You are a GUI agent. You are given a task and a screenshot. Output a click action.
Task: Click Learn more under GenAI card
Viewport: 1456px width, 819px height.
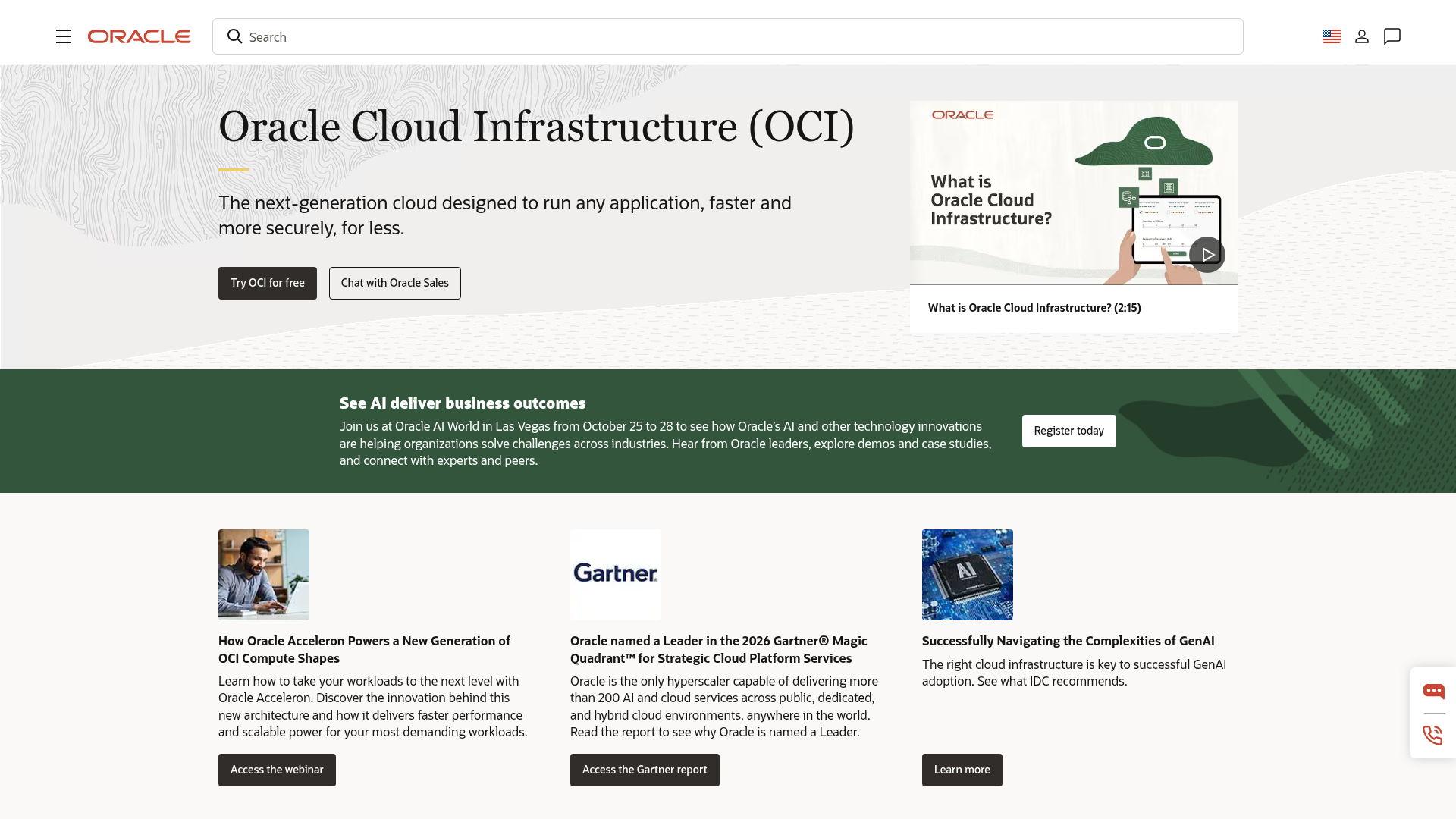pyautogui.click(x=962, y=770)
